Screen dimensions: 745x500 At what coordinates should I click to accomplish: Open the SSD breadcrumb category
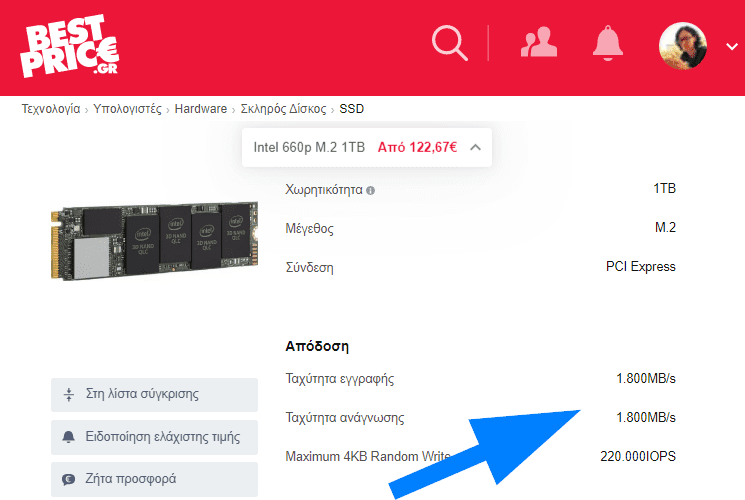352,109
